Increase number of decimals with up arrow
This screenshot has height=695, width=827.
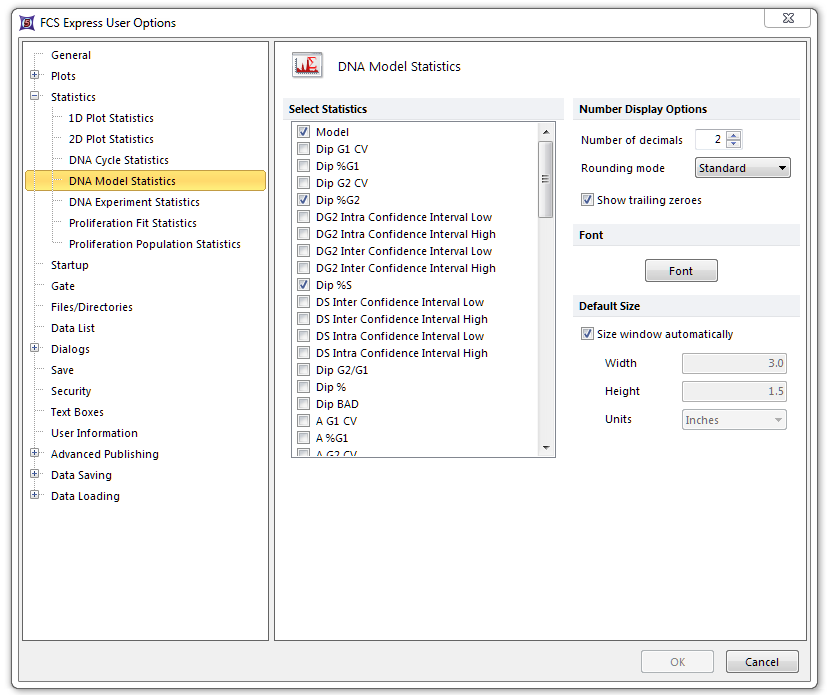(x=734, y=136)
